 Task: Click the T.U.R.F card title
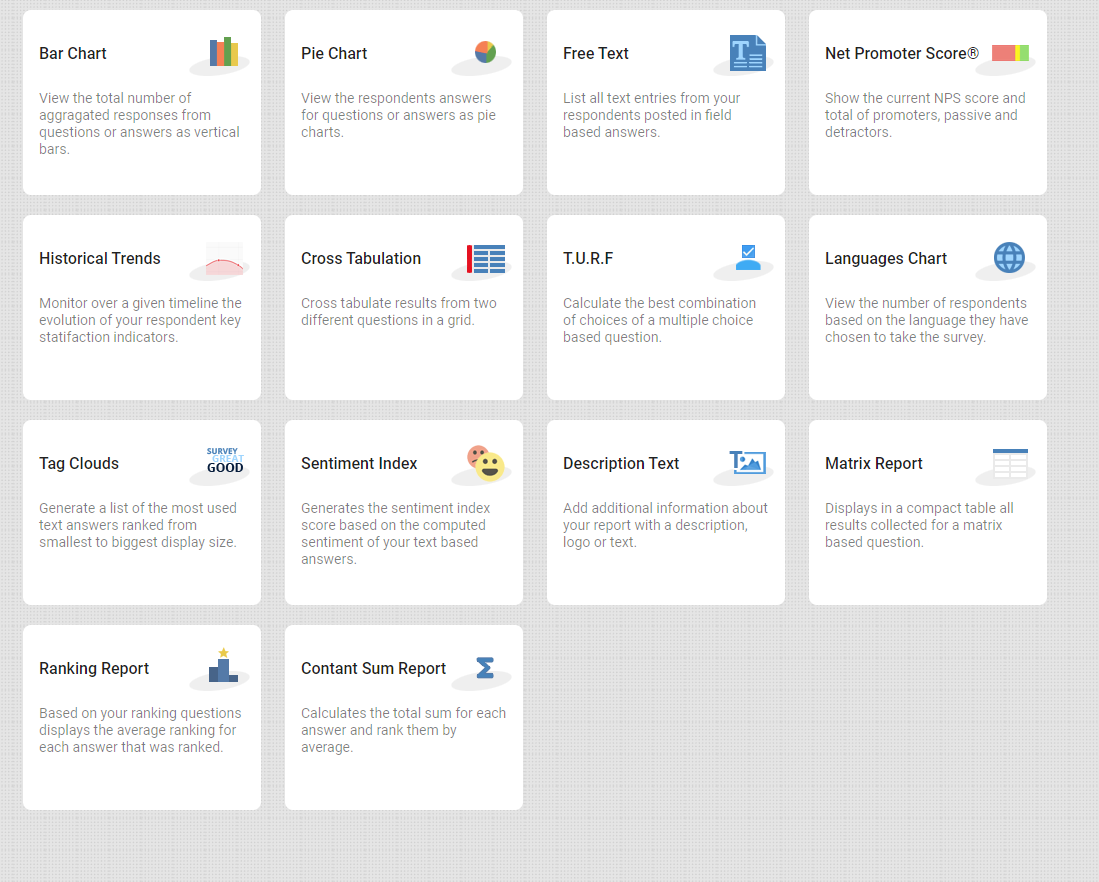[x=588, y=259]
